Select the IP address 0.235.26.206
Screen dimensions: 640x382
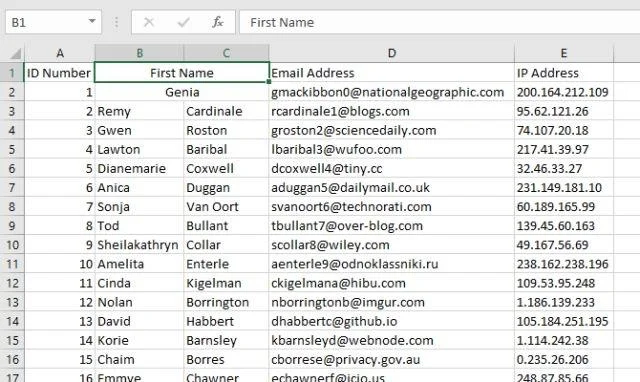(564, 359)
